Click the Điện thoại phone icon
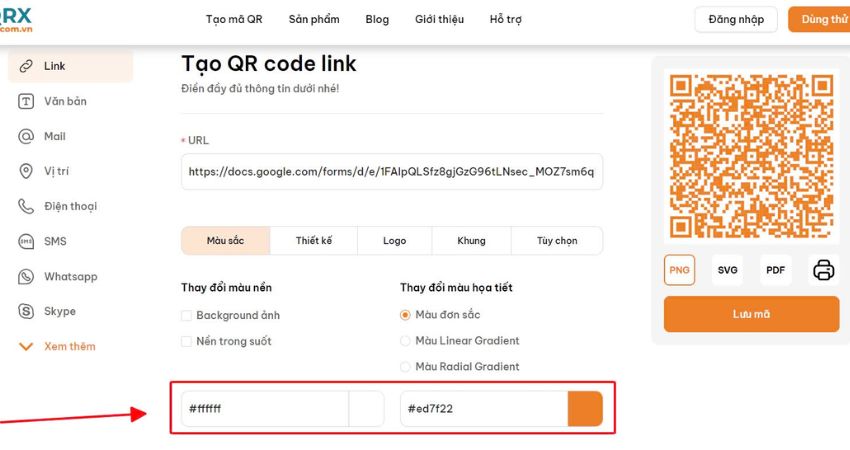 coord(25,206)
